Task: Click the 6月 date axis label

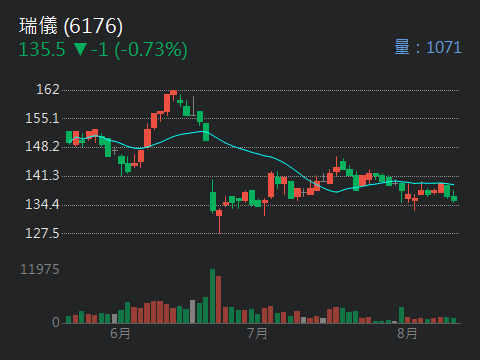Action: tap(120, 333)
